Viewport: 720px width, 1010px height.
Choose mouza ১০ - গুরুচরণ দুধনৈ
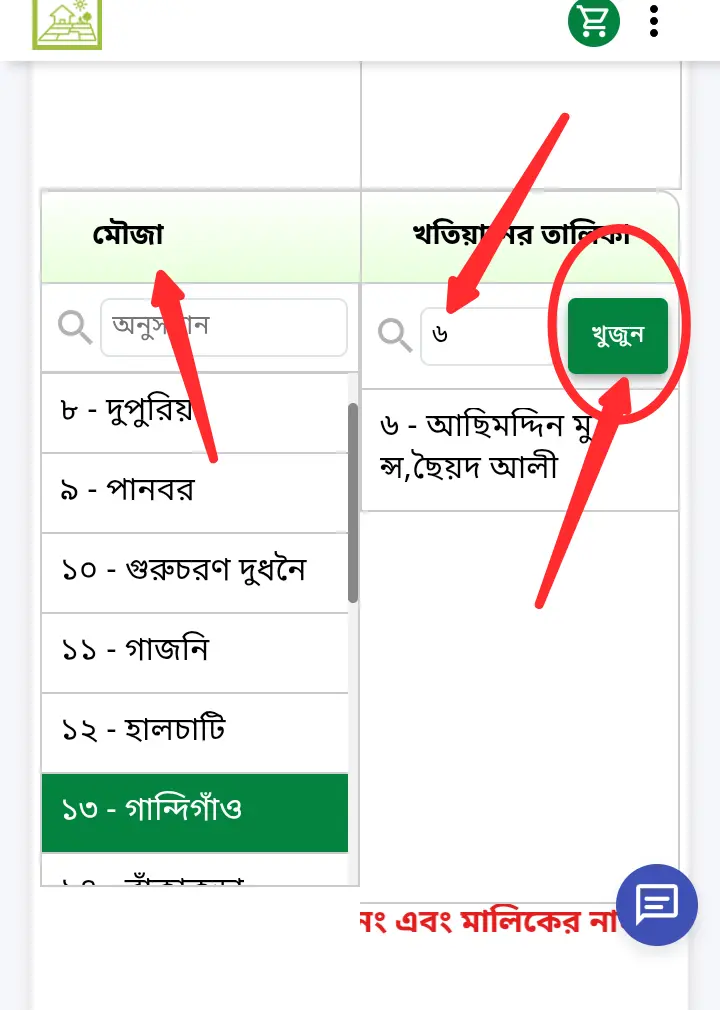195,572
